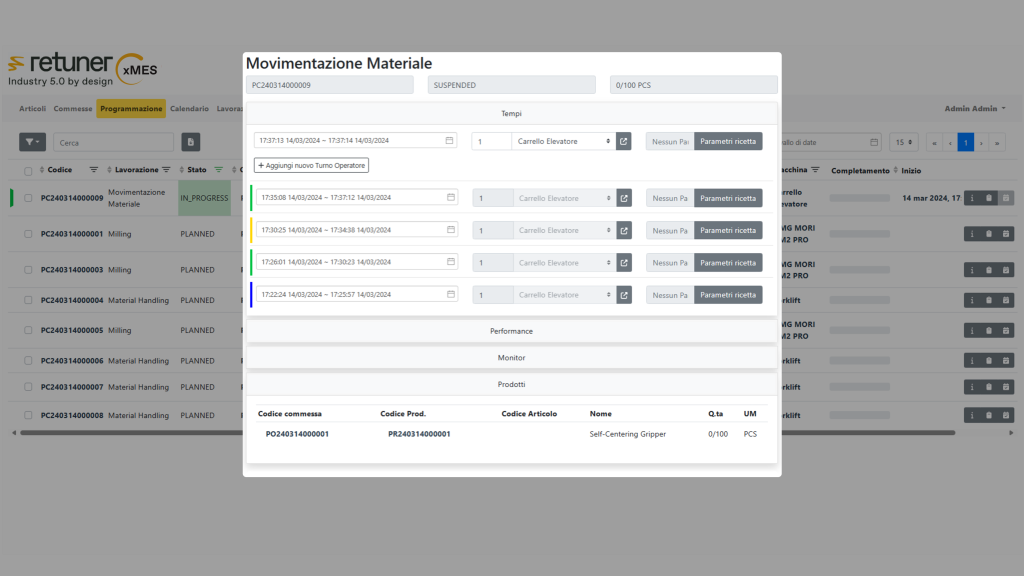1024x576 pixels.
Task: Tick checkbox for PC240314000009
Action: (28, 198)
